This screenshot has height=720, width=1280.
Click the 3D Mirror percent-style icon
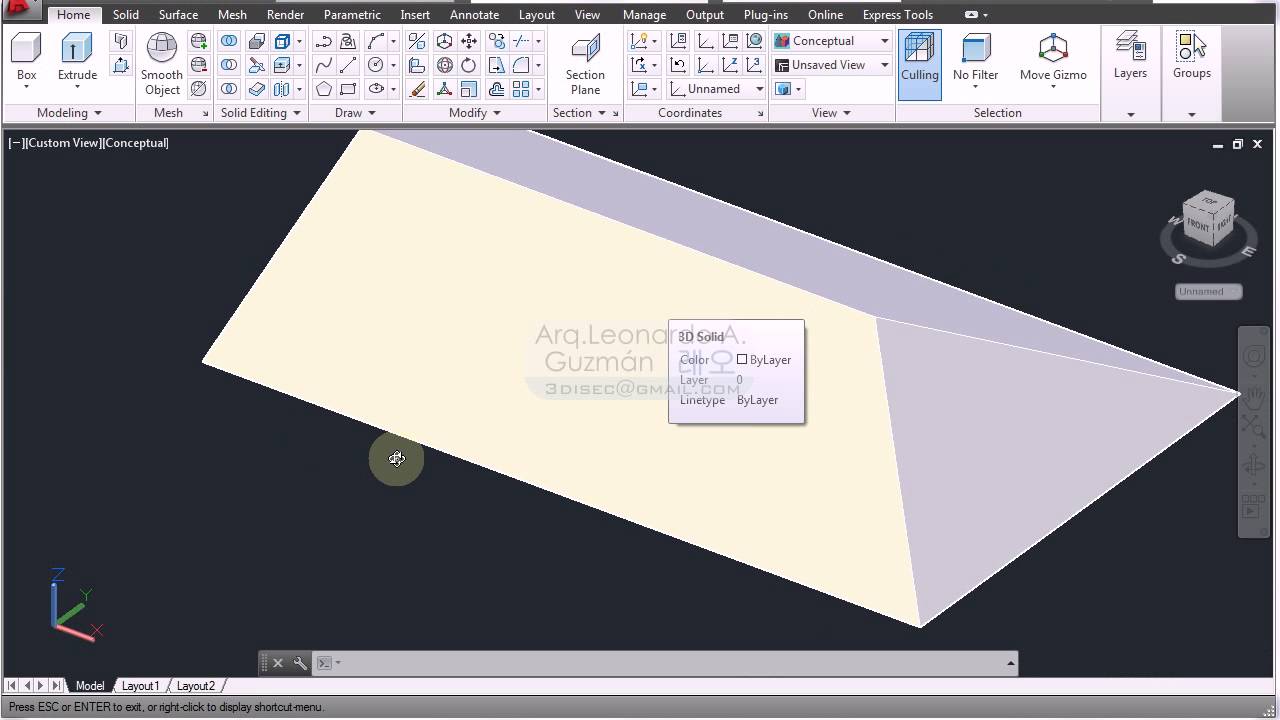pos(417,41)
